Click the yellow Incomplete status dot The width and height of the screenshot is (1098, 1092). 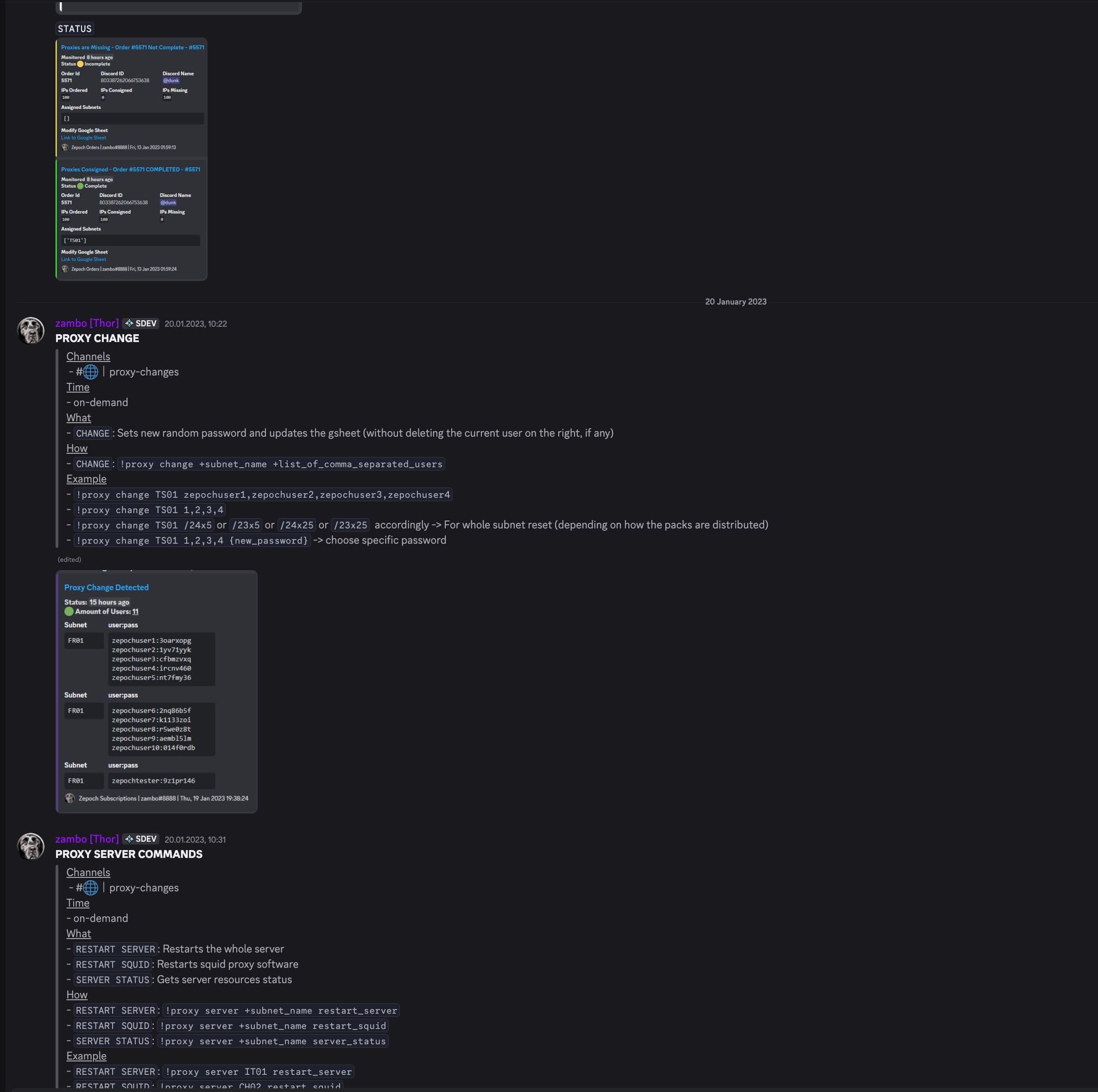pyautogui.click(x=81, y=64)
